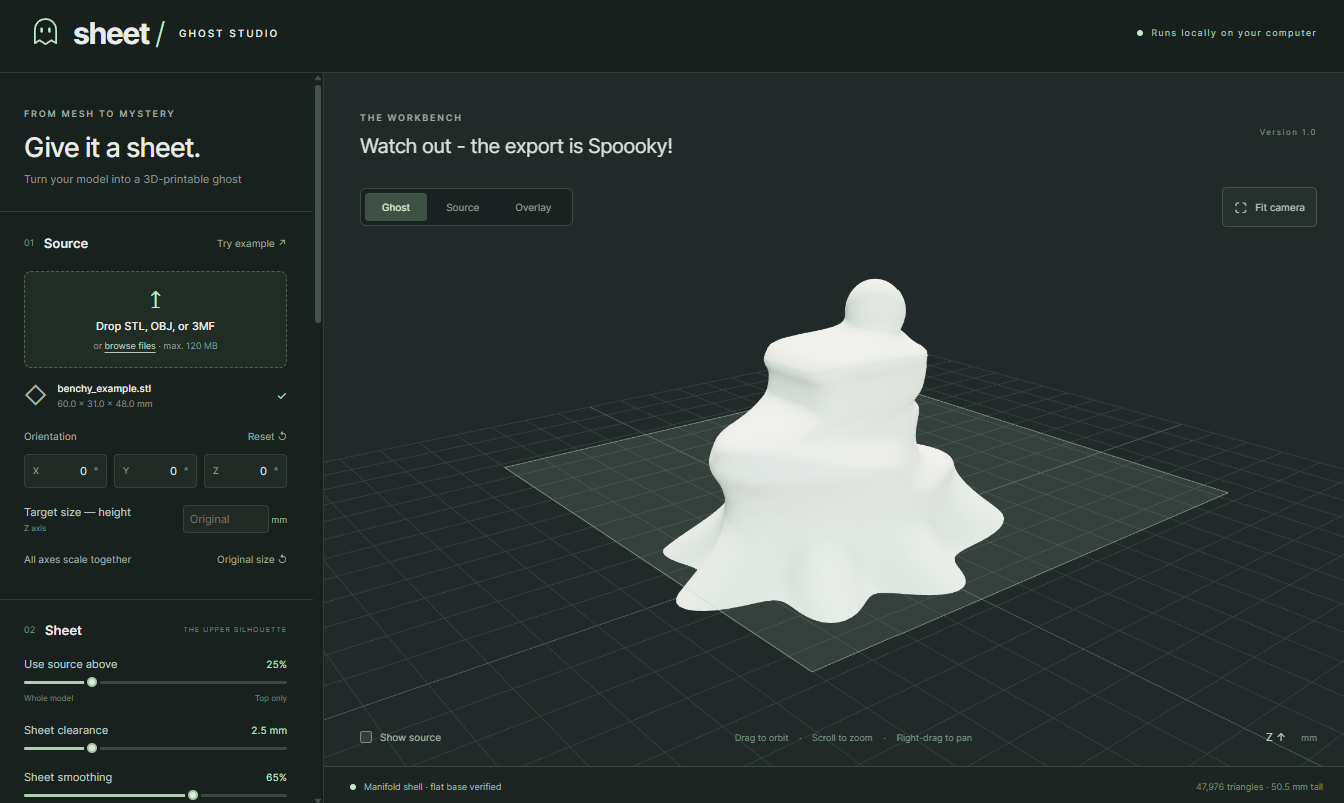Click the Target size height field
The image size is (1344, 803).
(226, 519)
